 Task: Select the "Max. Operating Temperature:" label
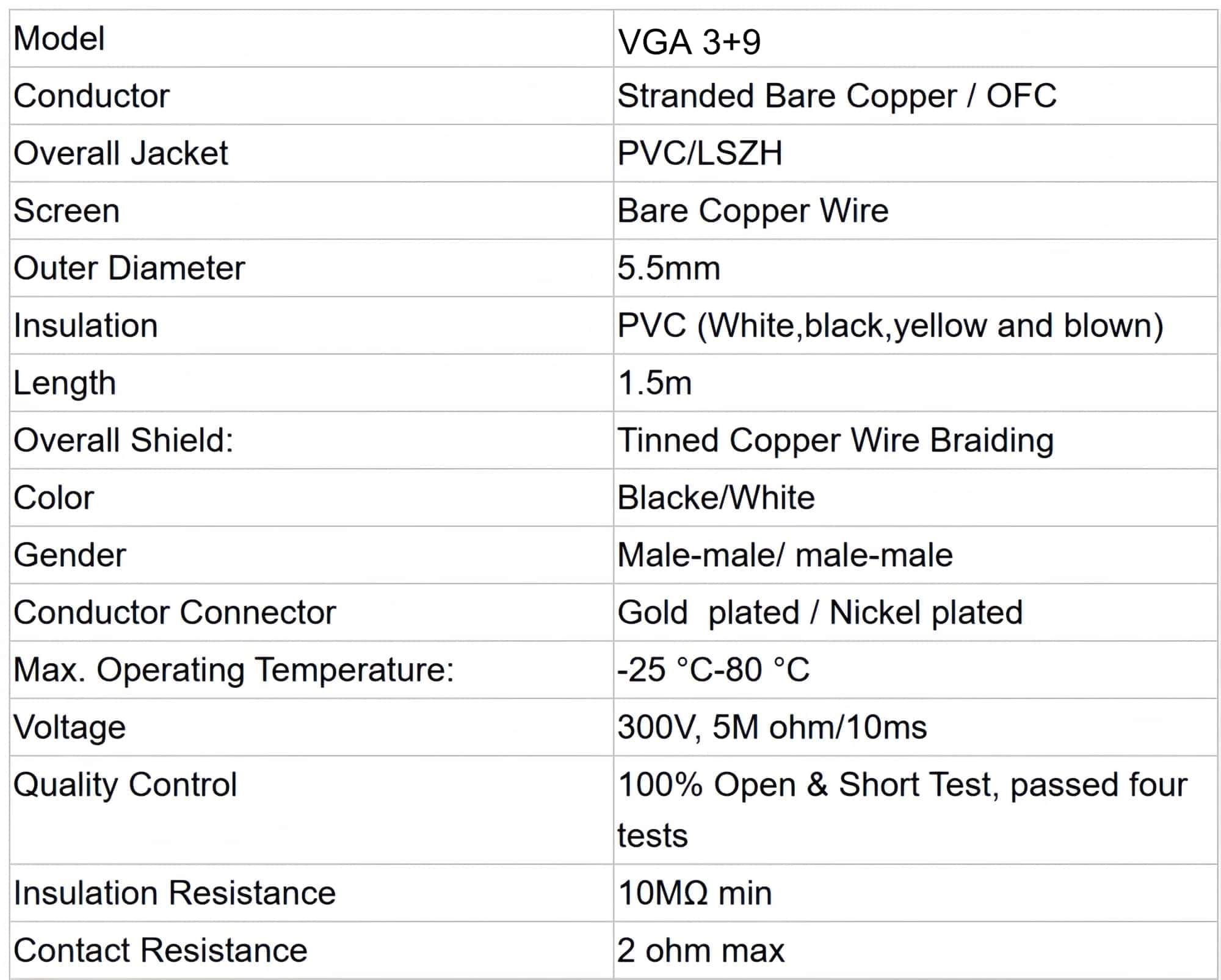[x=234, y=669]
